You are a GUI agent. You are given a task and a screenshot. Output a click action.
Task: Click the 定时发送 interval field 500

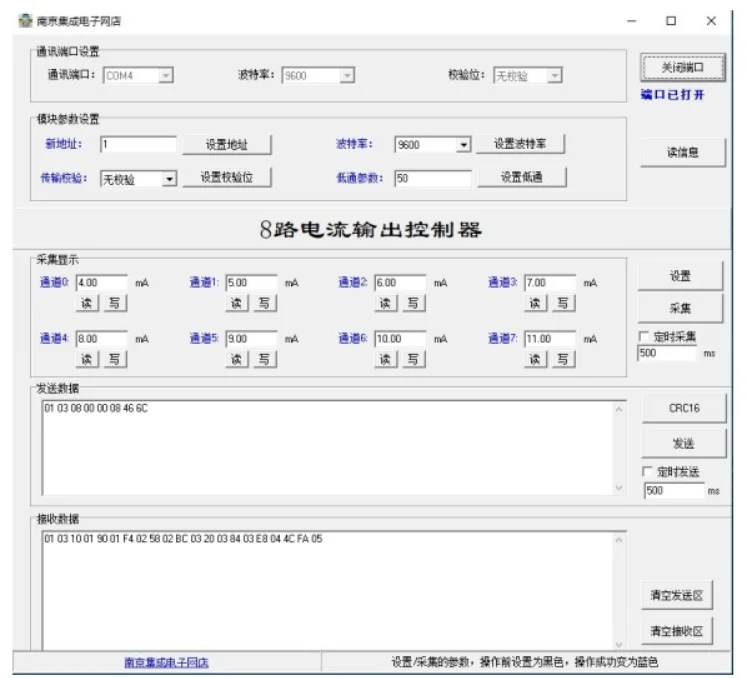[x=674, y=490]
